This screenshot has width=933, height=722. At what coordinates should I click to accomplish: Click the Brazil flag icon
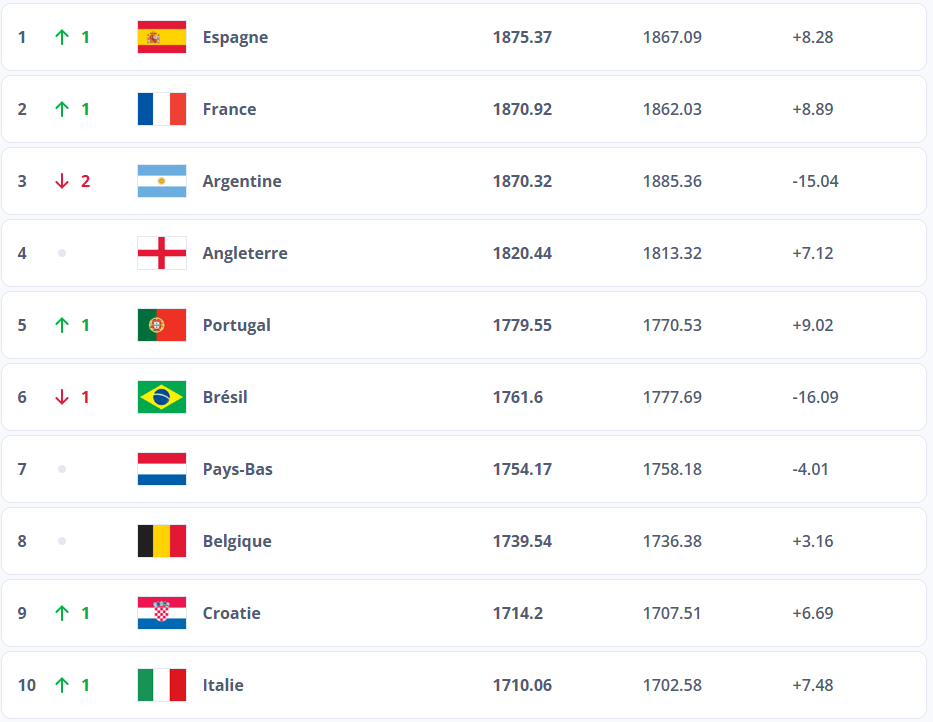coord(162,397)
